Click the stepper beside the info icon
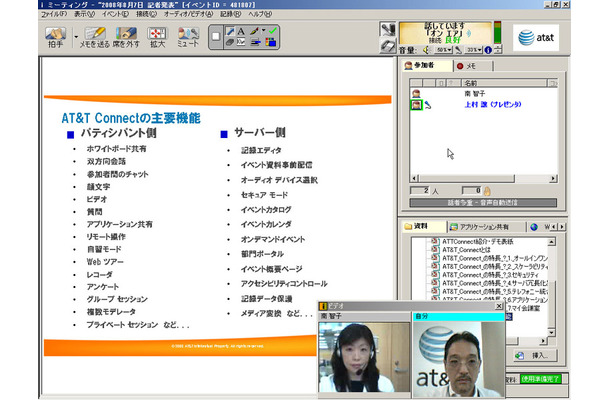This screenshot has height=400, width=610. 498,49
